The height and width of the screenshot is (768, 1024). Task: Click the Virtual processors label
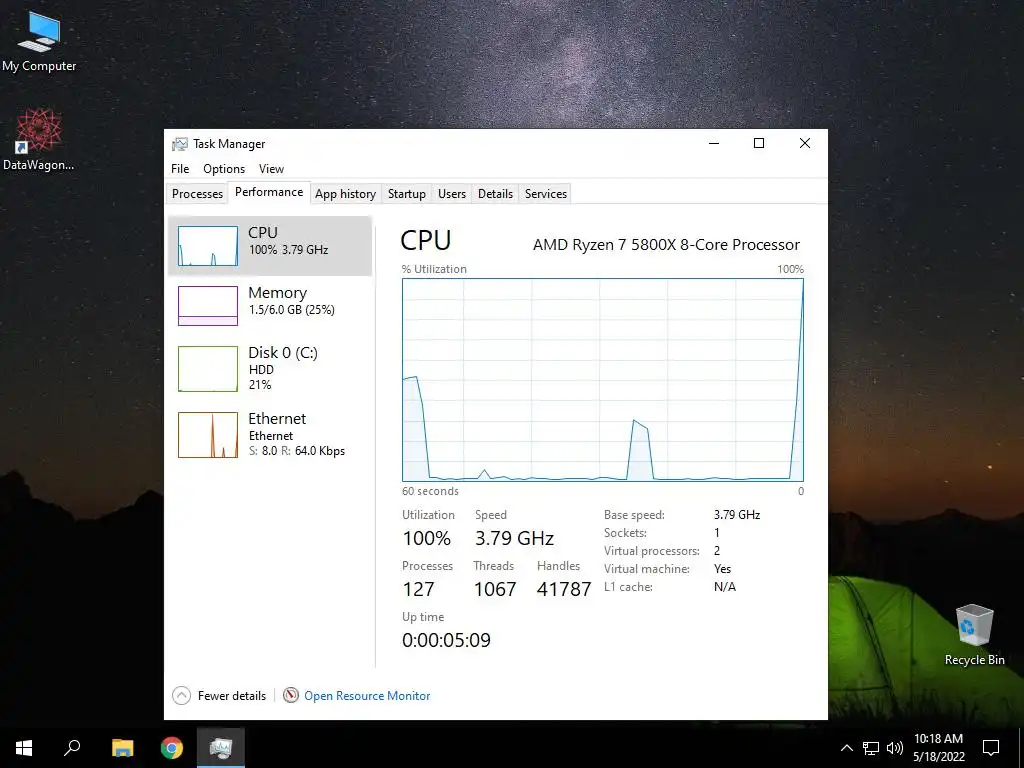[x=652, y=551]
